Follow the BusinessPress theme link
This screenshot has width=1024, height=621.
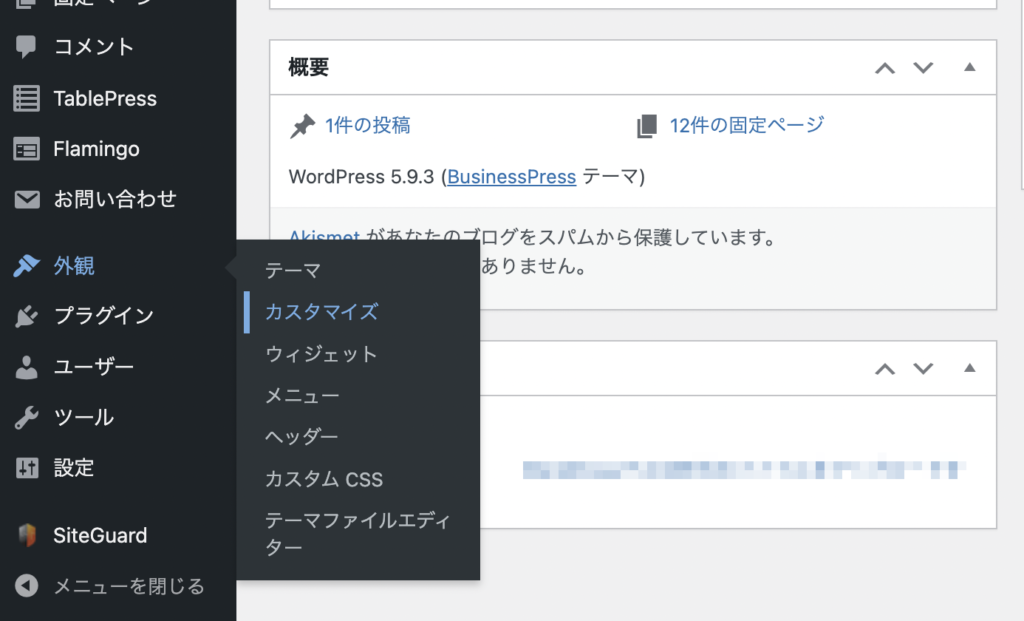click(x=511, y=177)
